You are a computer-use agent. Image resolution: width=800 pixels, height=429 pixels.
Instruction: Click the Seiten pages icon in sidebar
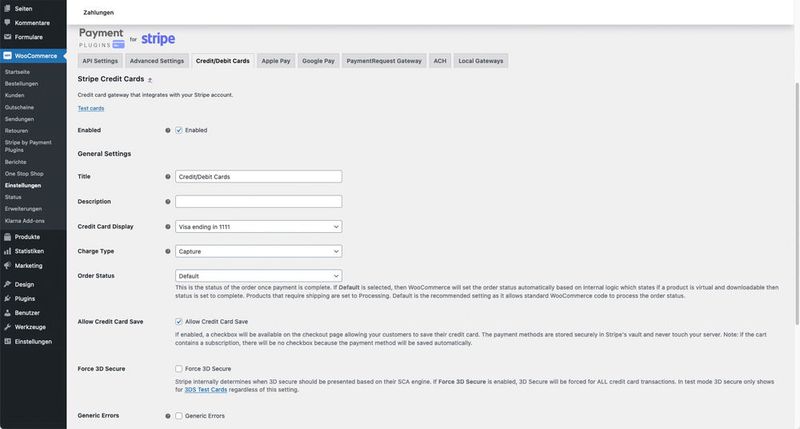pos(7,8)
